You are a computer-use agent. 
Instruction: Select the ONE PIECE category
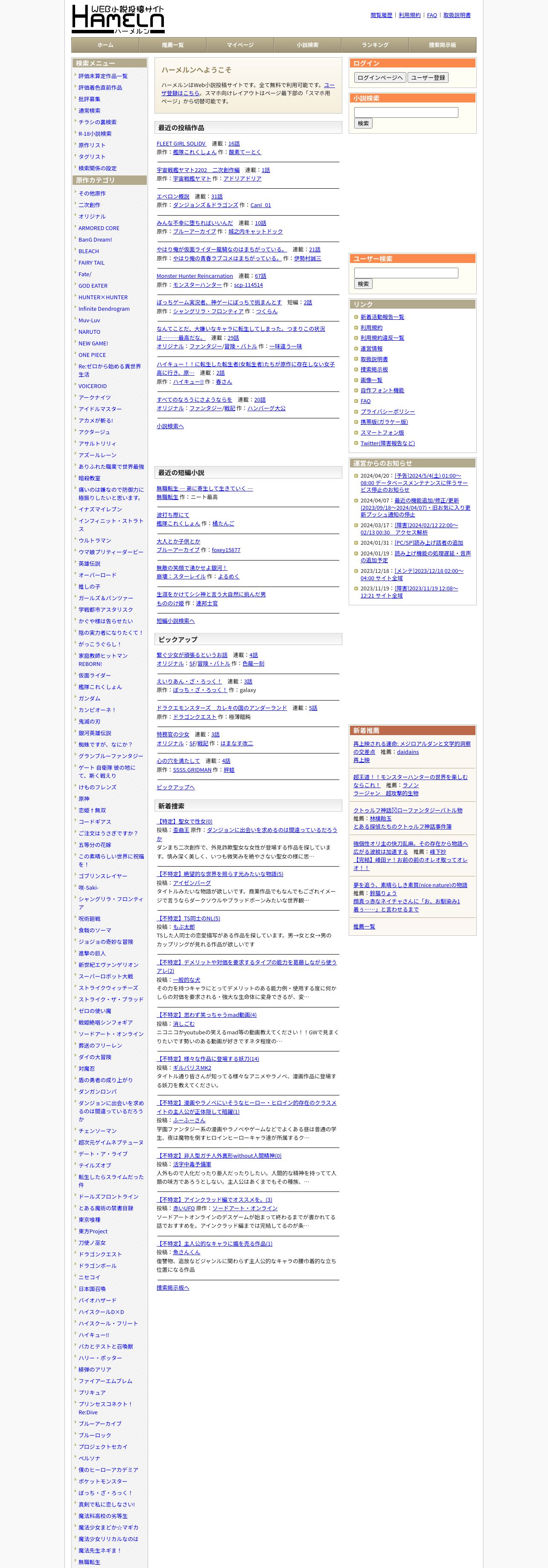[x=92, y=356]
